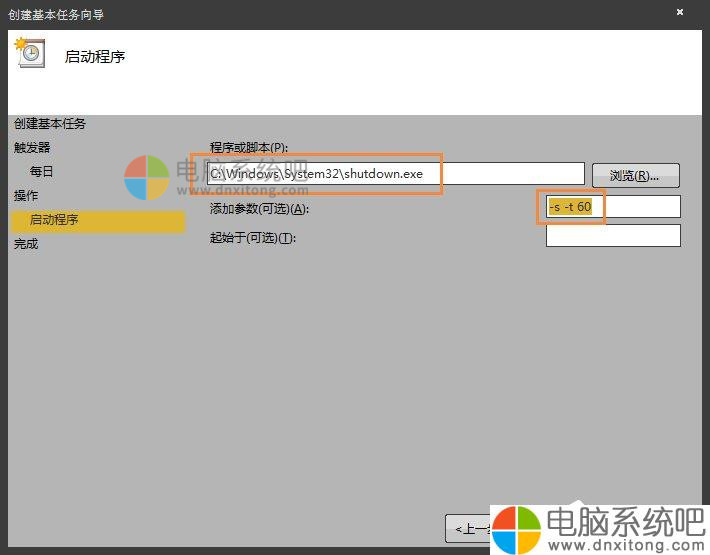Go to the 触发器 step
The image size is (710, 555).
tap(32, 148)
